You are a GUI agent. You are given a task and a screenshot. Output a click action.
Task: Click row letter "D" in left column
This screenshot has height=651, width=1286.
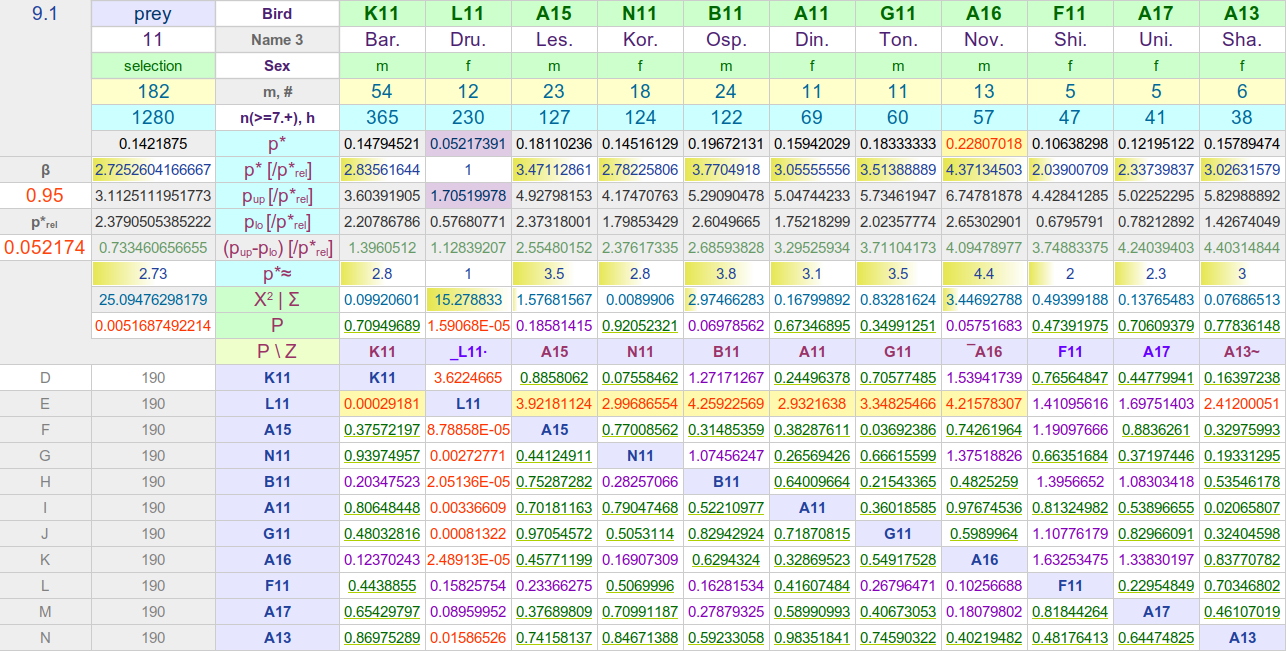point(45,378)
